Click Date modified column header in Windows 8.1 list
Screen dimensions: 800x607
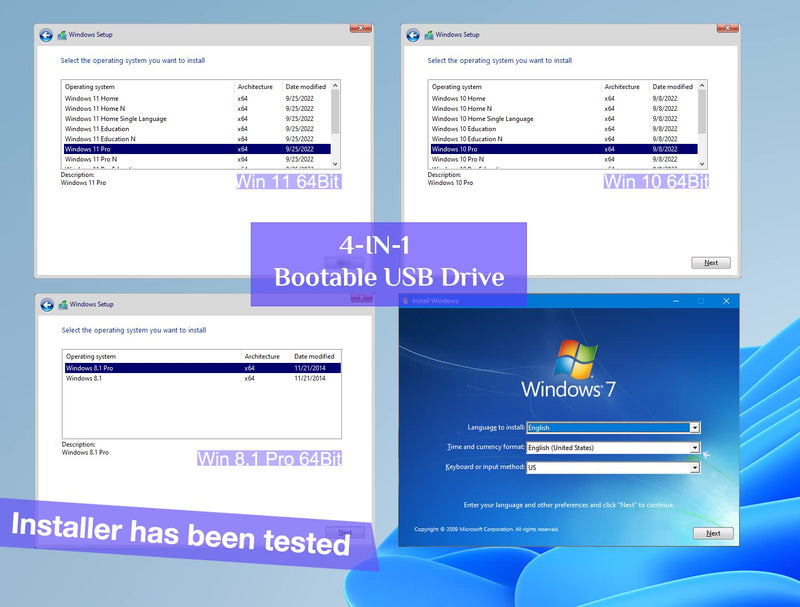(x=315, y=357)
